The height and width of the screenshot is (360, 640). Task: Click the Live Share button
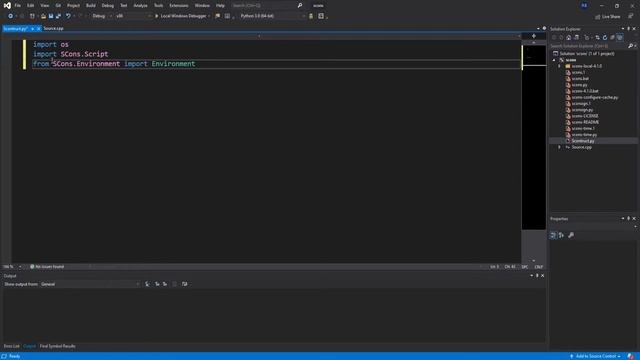point(607,17)
